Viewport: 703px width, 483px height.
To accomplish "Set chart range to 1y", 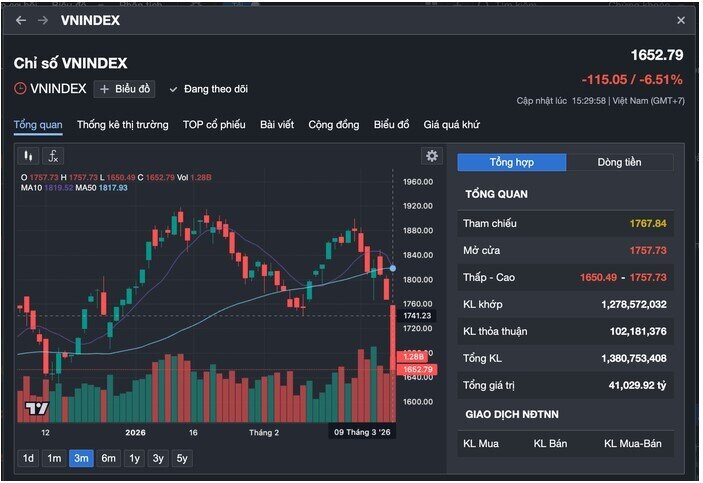I will click(x=135, y=458).
